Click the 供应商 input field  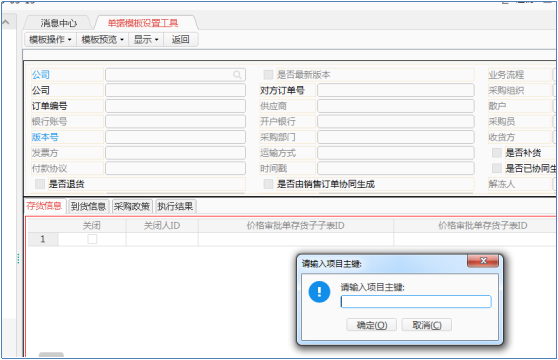[396, 106]
